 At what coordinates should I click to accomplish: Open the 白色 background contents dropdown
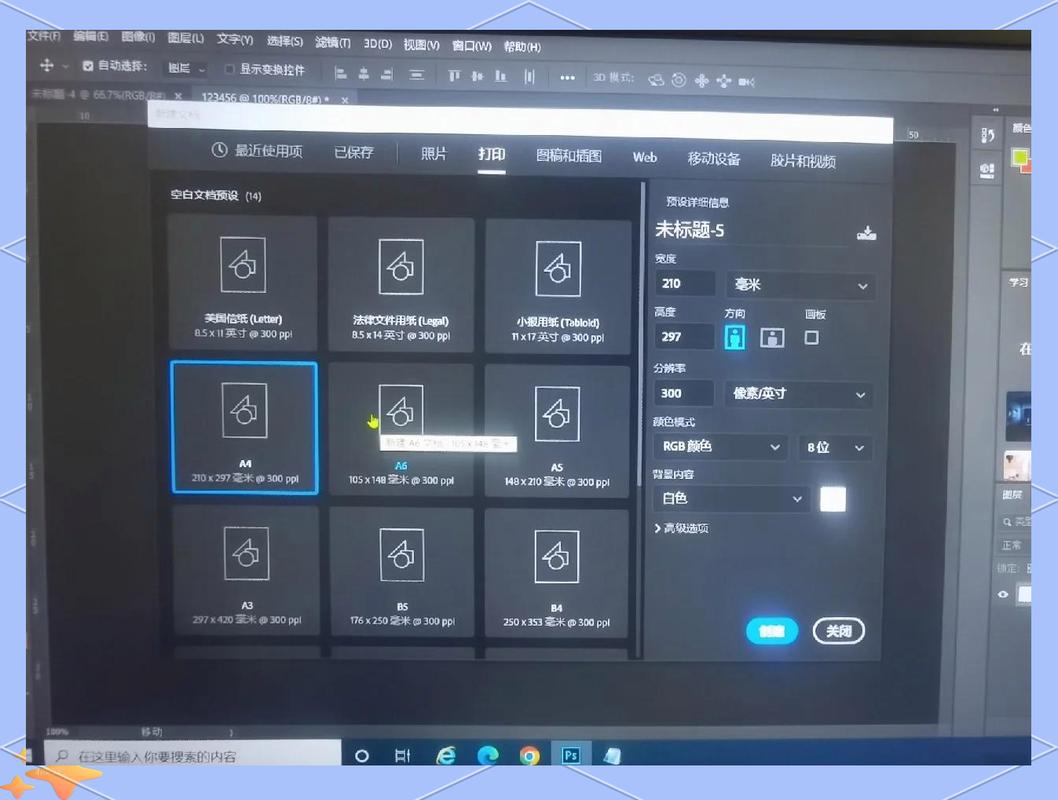pyautogui.click(x=731, y=498)
